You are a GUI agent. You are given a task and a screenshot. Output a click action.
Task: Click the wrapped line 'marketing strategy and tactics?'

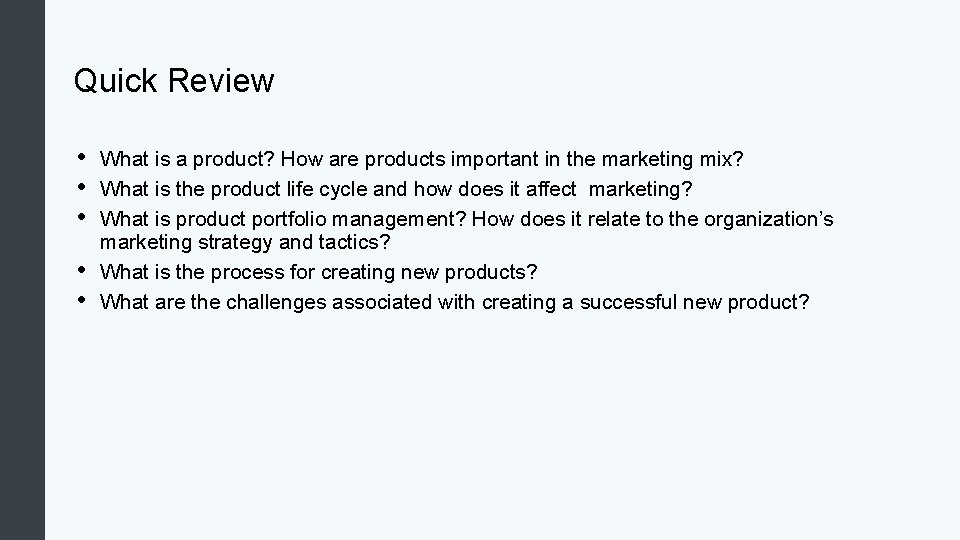coord(246,243)
